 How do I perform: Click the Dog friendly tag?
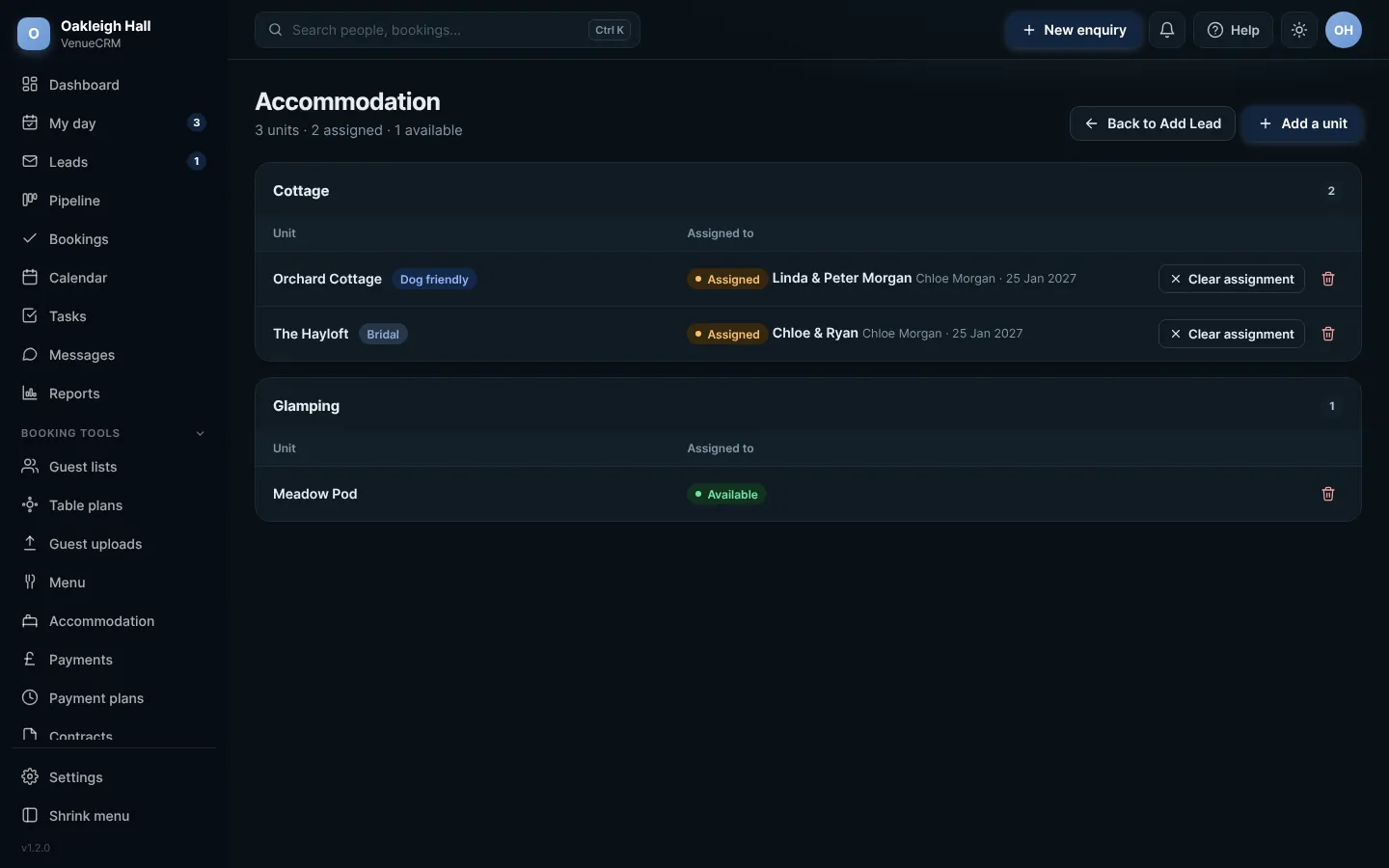click(434, 280)
